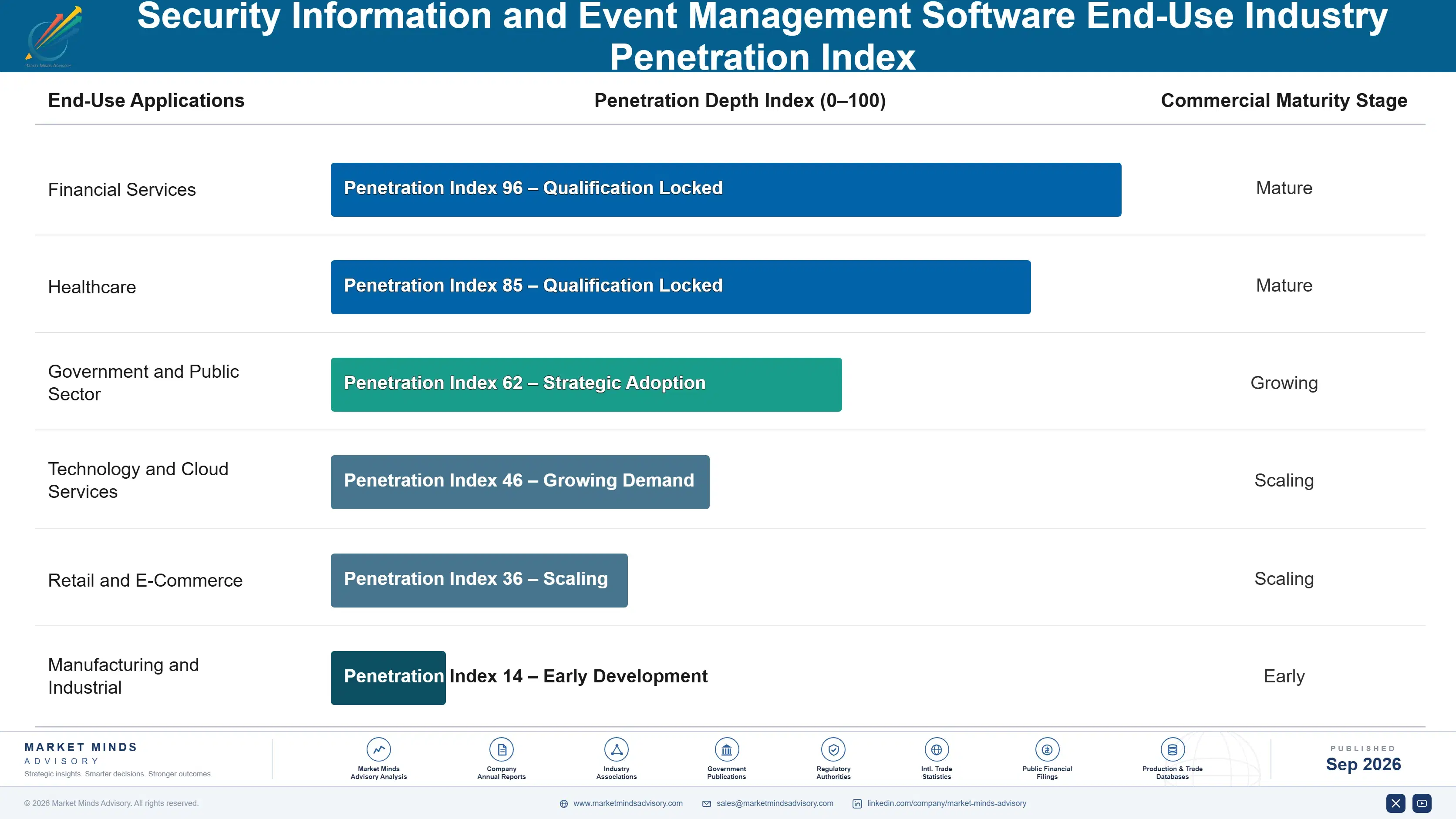Click the Intl. Trade Statistics globe icon
Screen dimensions: 1456x819
pyautogui.click(x=937, y=749)
